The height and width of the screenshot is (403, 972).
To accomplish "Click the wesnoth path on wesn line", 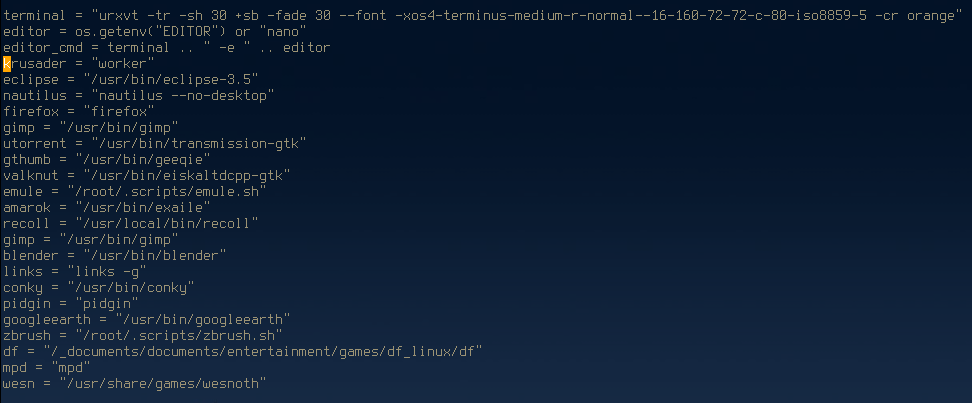I will coord(163,385).
